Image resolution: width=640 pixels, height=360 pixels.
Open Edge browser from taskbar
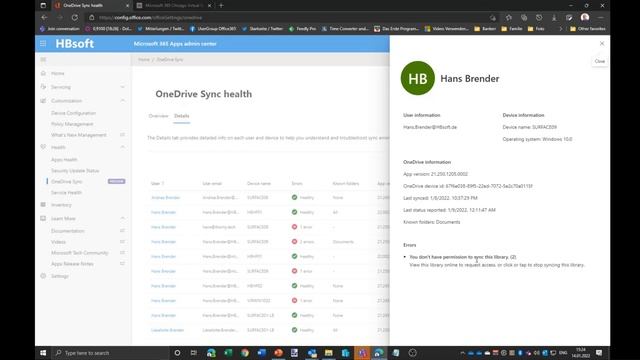click(x=211, y=353)
